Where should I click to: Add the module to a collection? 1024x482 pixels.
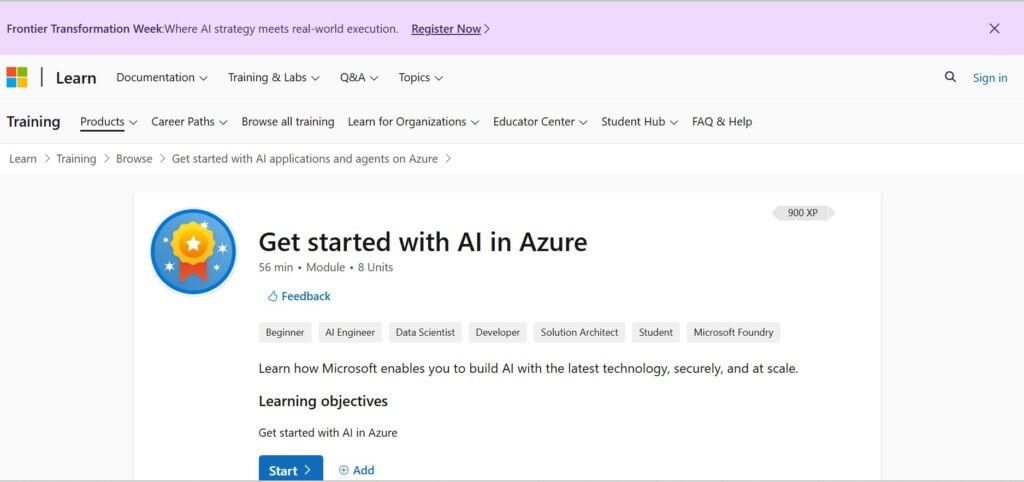(357, 470)
